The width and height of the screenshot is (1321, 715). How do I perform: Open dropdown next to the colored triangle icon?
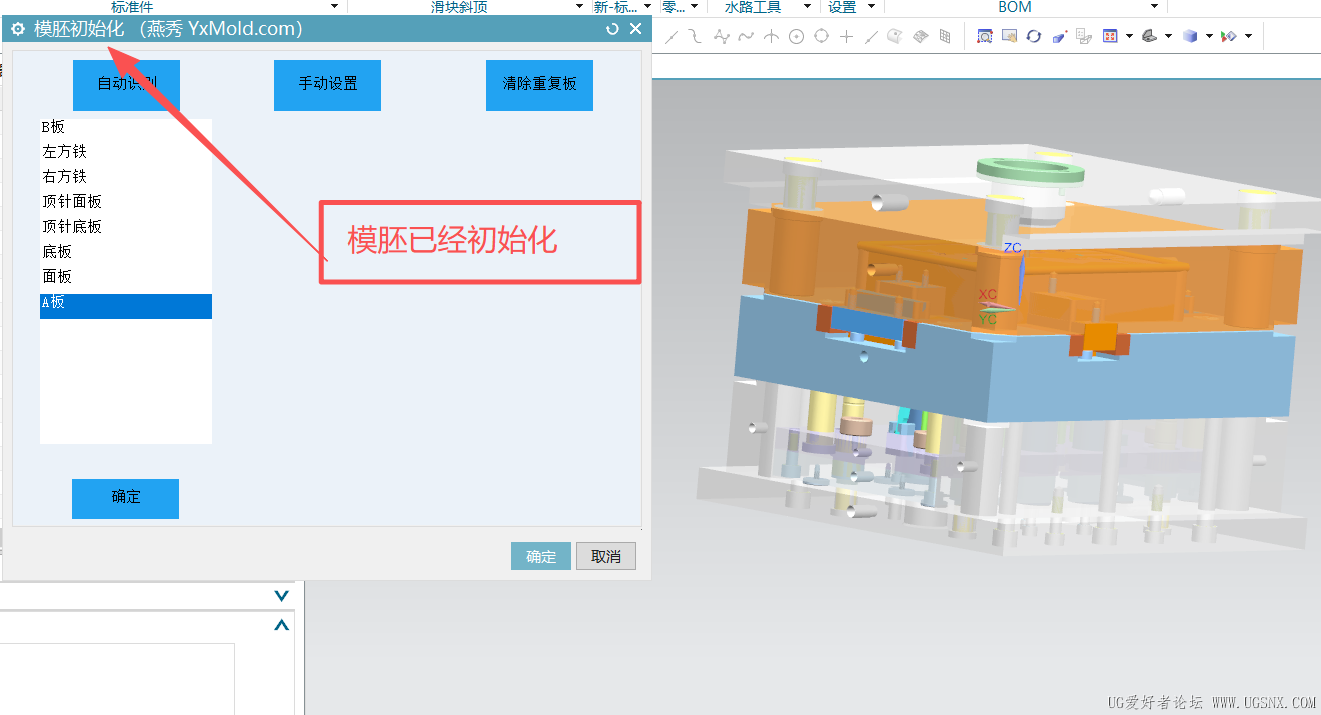point(1248,36)
